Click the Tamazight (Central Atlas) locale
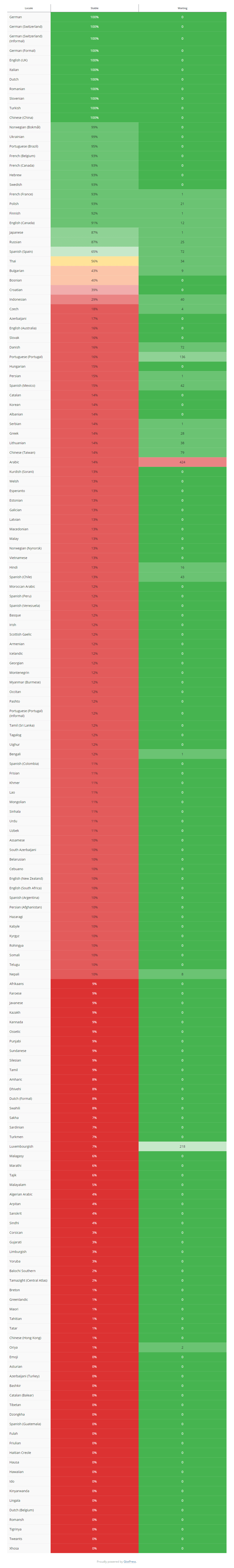 pos(28,1280)
